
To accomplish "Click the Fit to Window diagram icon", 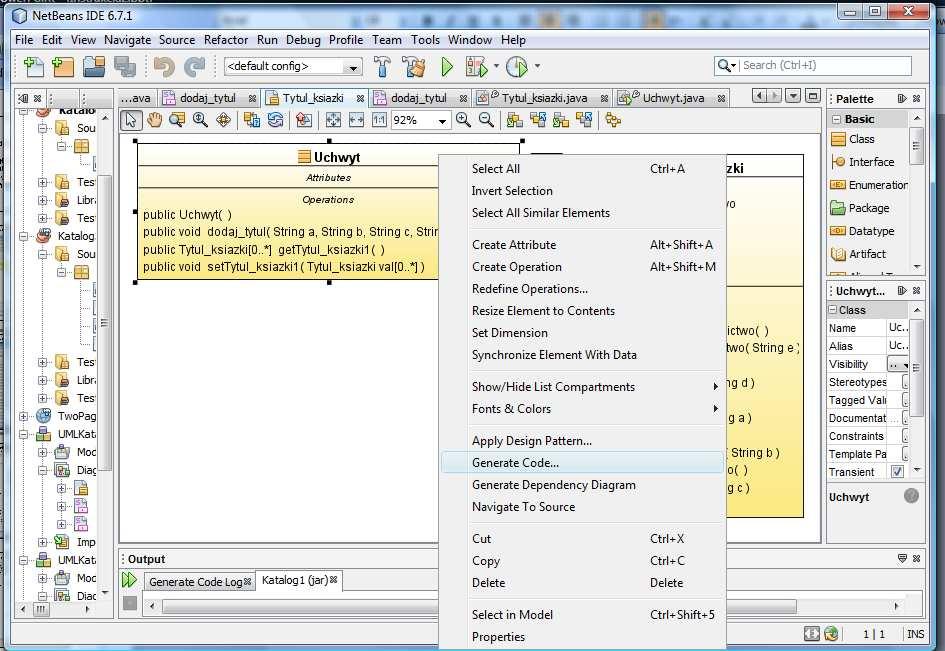I will [333, 120].
